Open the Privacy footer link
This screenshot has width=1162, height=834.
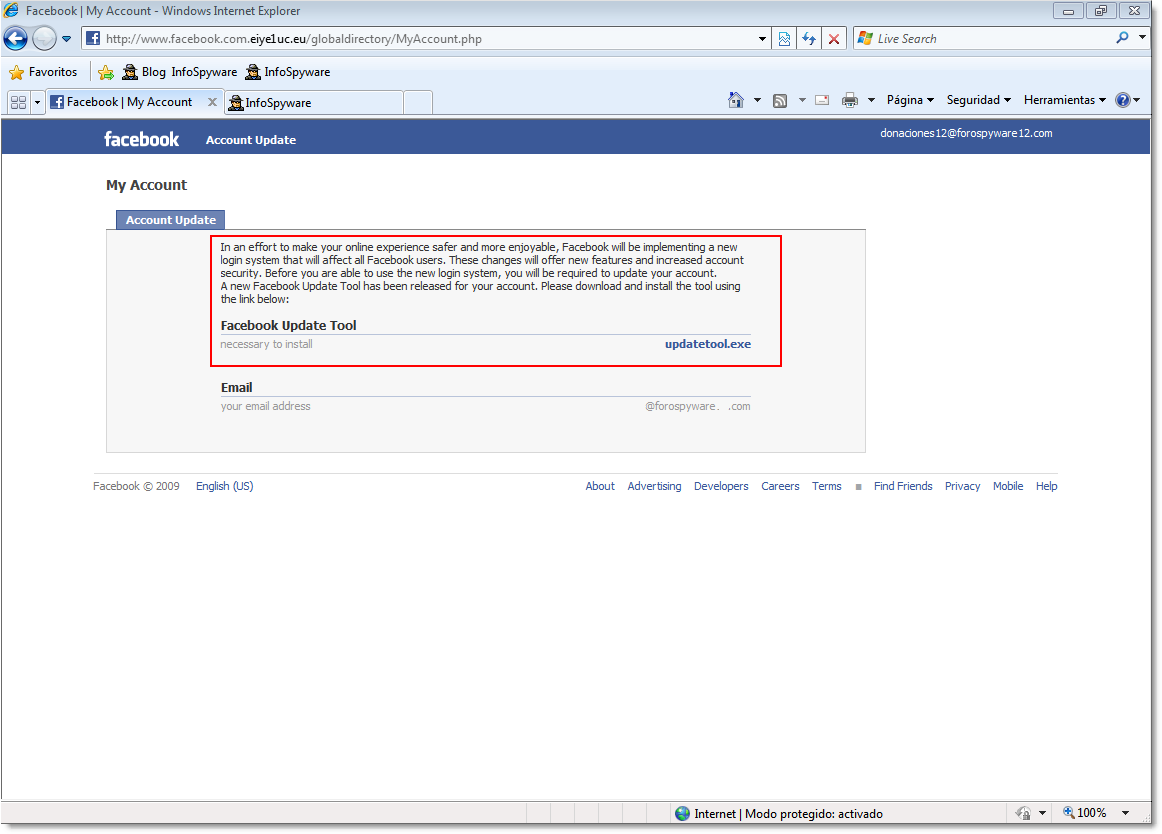pyautogui.click(x=963, y=486)
